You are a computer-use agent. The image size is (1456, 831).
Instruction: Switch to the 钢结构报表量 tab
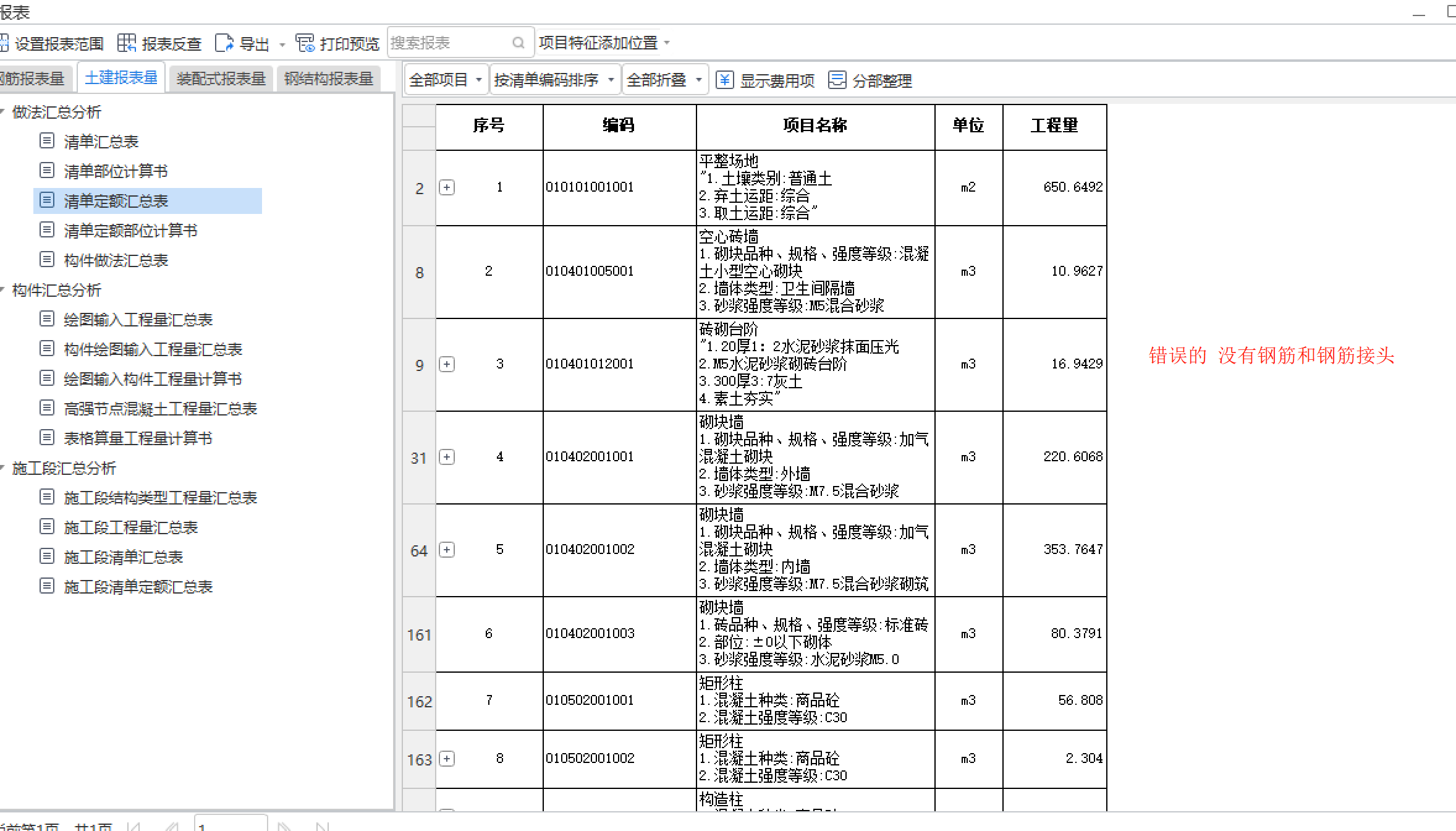coord(328,79)
